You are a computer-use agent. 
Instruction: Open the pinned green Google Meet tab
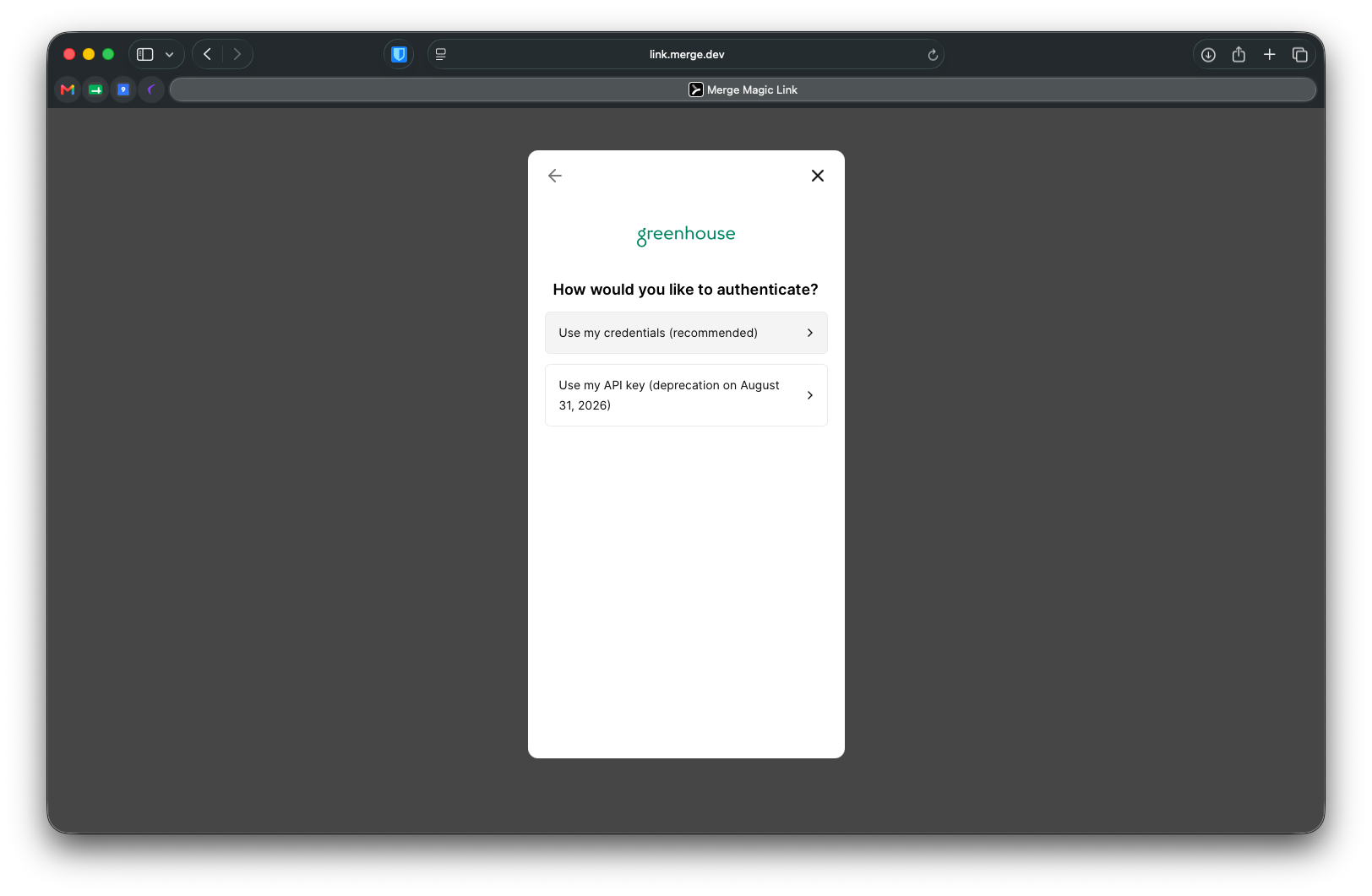coord(95,90)
